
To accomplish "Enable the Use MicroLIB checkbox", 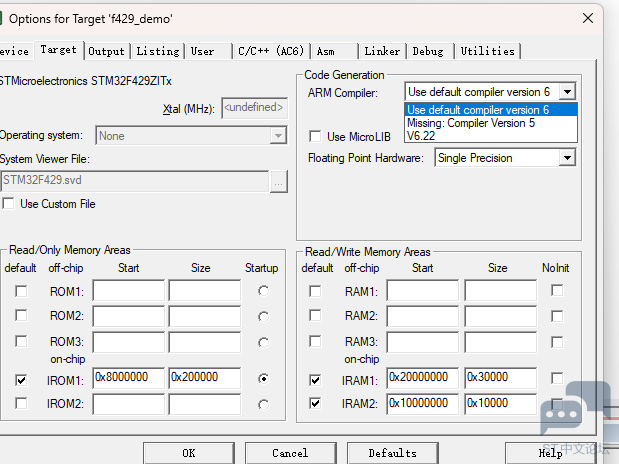I will tap(315, 137).
